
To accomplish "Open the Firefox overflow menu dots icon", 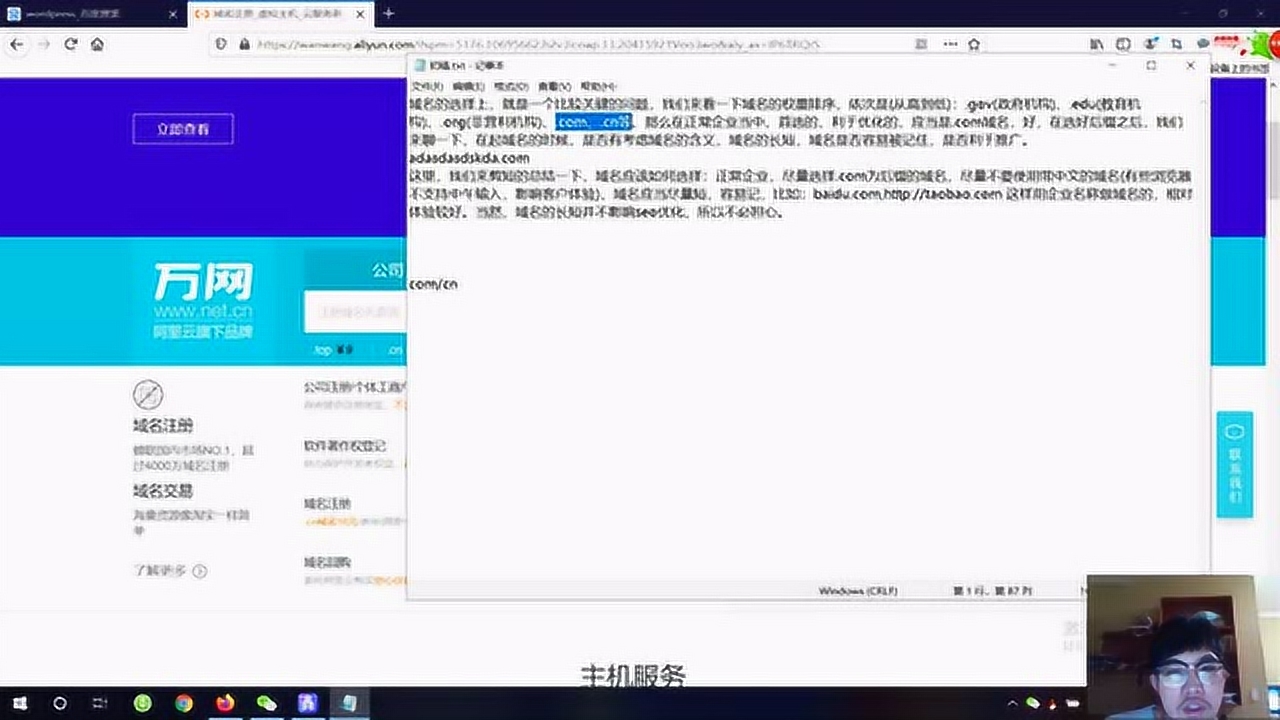I will tap(950, 45).
